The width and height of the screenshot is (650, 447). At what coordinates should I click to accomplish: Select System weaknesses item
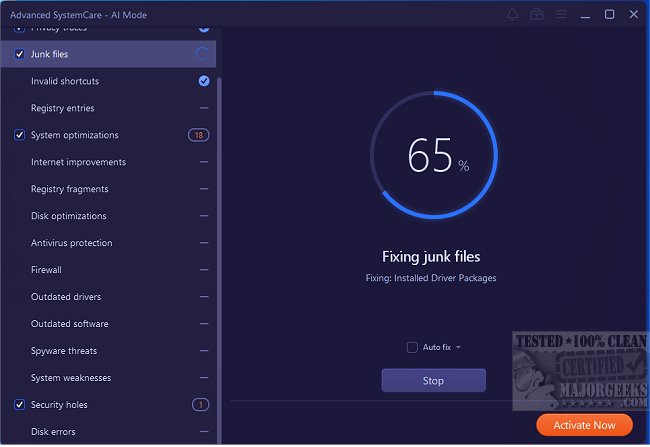(x=108, y=378)
